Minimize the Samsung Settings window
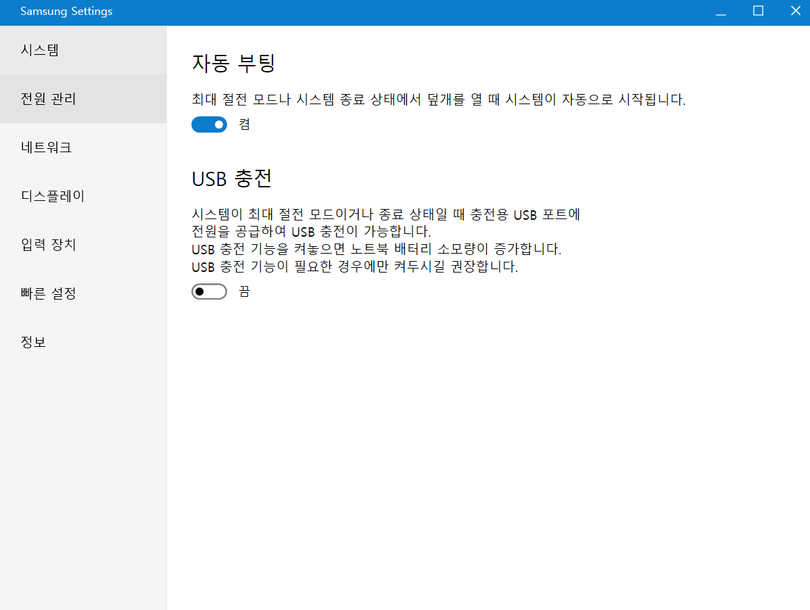This screenshot has height=610, width=810. coord(721,11)
